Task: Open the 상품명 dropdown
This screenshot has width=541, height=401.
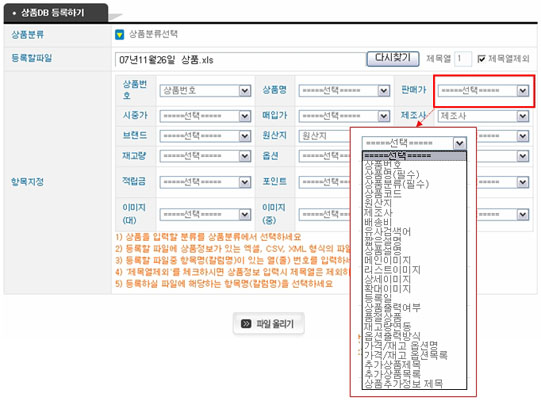Action: coord(344,91)
